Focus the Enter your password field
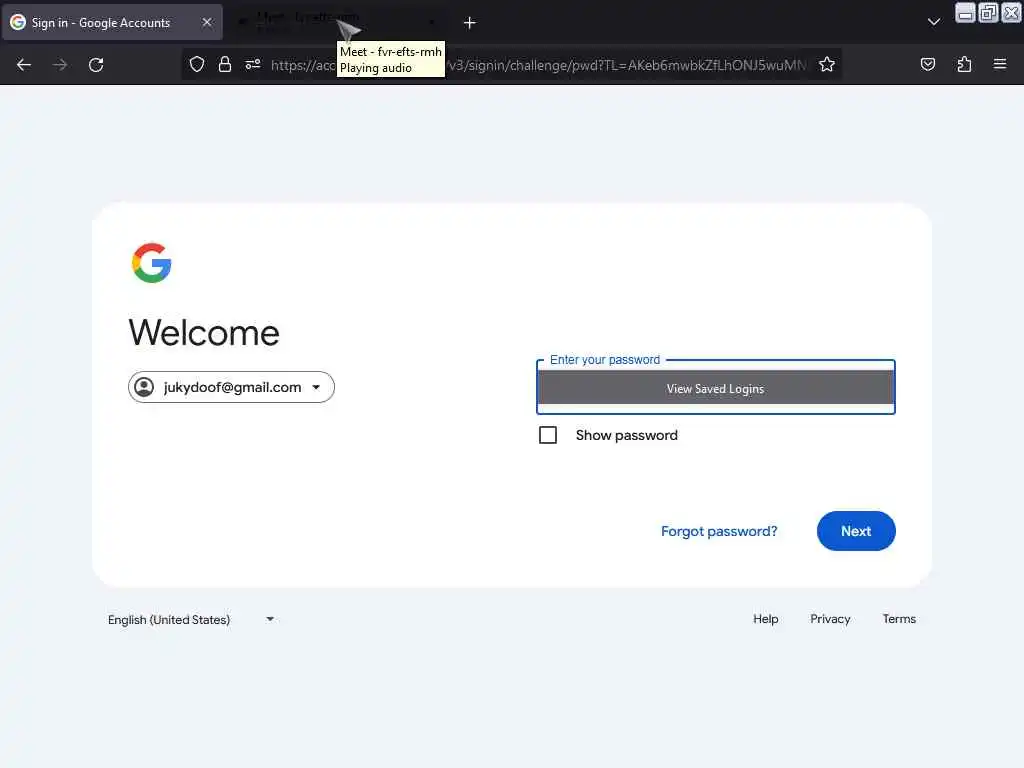The image size is (1024, 768). coord(716,387)
